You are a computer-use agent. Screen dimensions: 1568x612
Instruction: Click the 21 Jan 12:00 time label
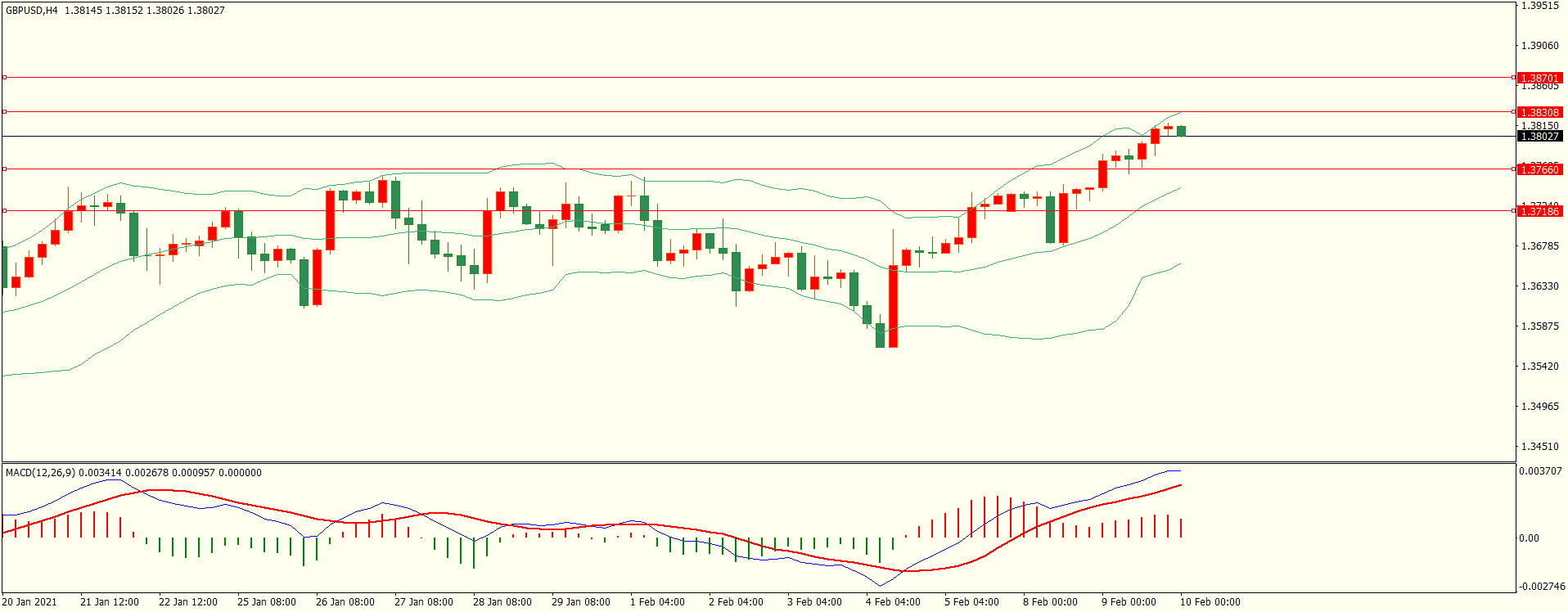(110, 602)
